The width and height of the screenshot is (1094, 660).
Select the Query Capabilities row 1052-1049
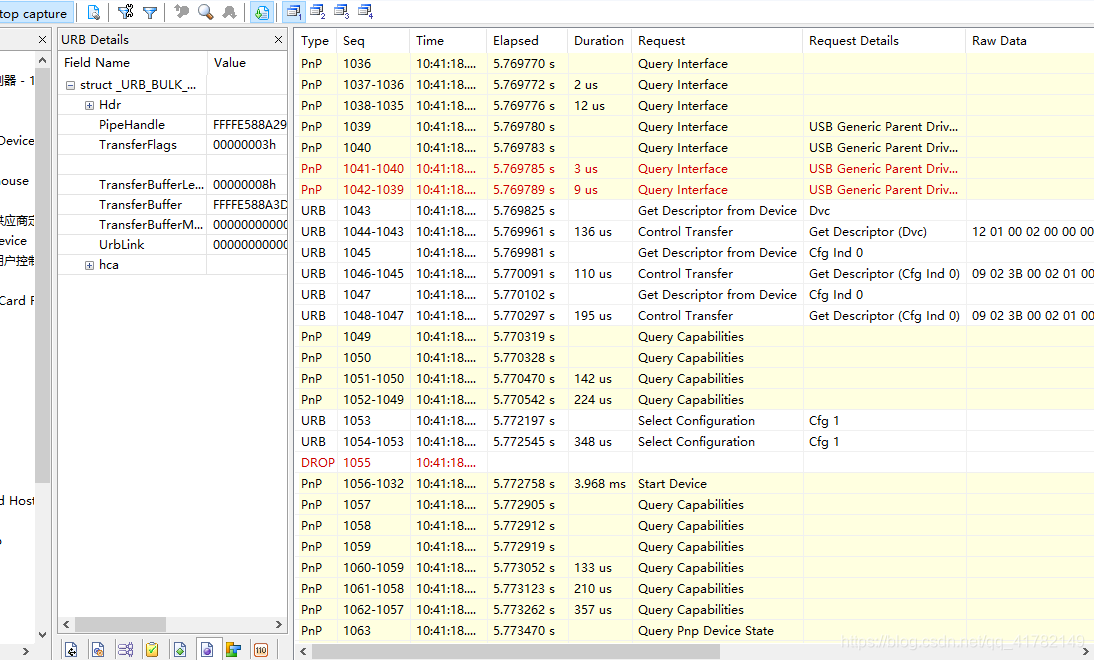694,400
